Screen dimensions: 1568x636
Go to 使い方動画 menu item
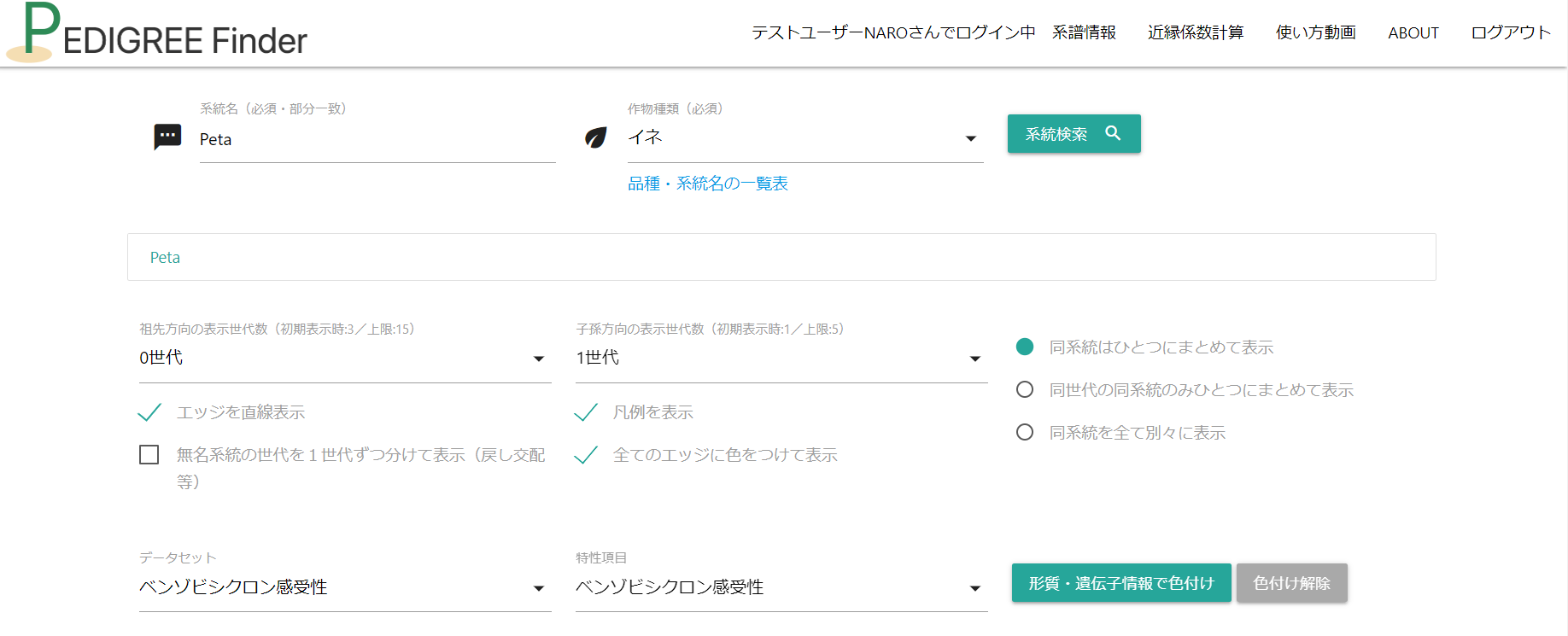coord(1315,32)
